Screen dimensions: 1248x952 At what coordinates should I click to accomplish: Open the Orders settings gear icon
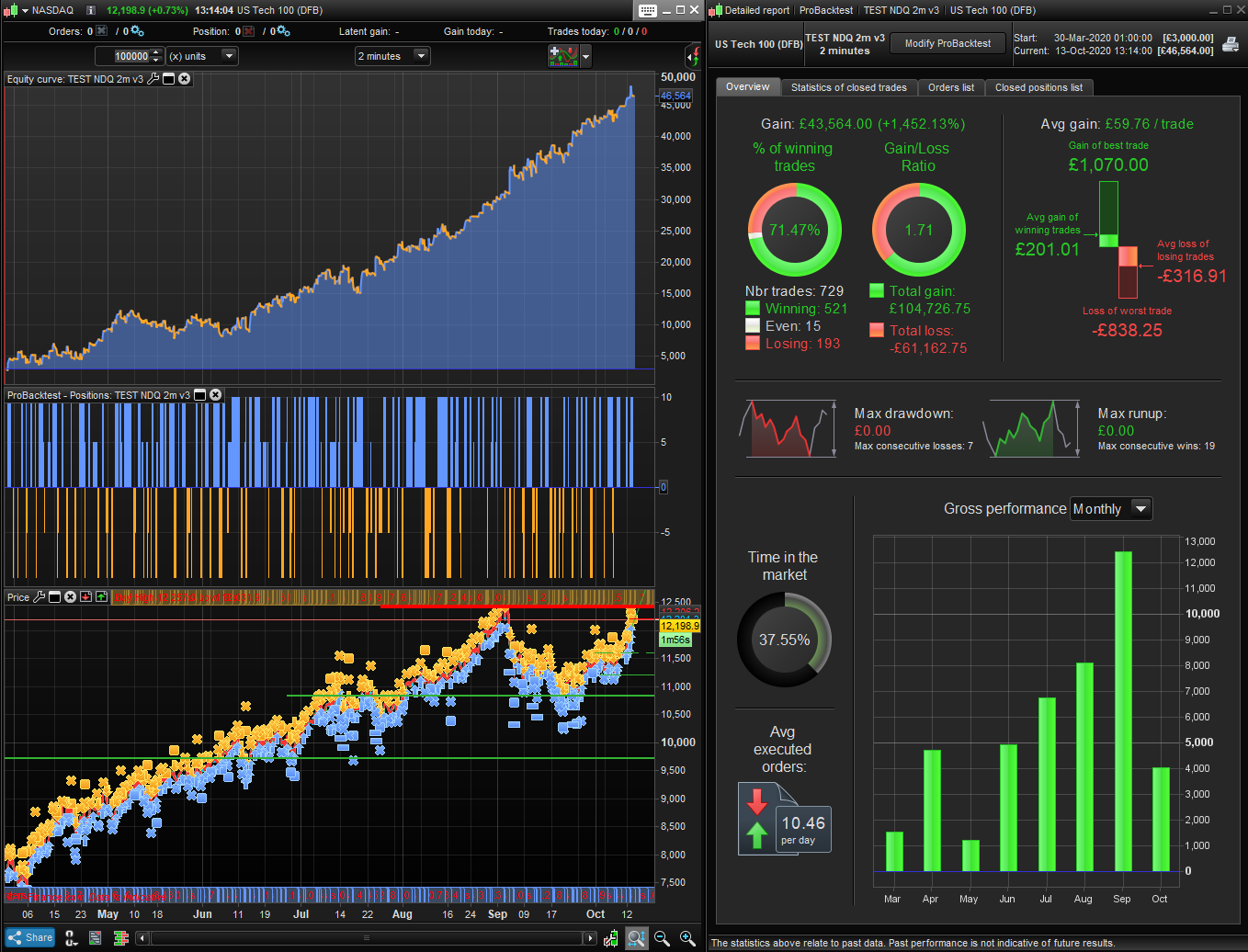click(x=137, y=31)
